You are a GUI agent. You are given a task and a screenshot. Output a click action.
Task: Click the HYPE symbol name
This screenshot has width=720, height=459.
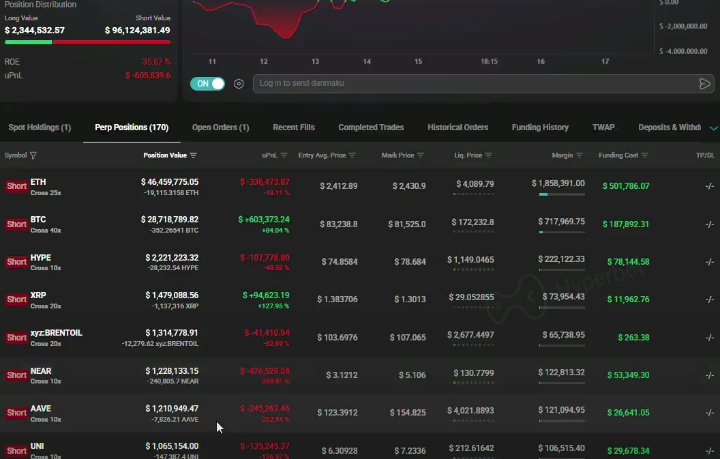[41, 257]
